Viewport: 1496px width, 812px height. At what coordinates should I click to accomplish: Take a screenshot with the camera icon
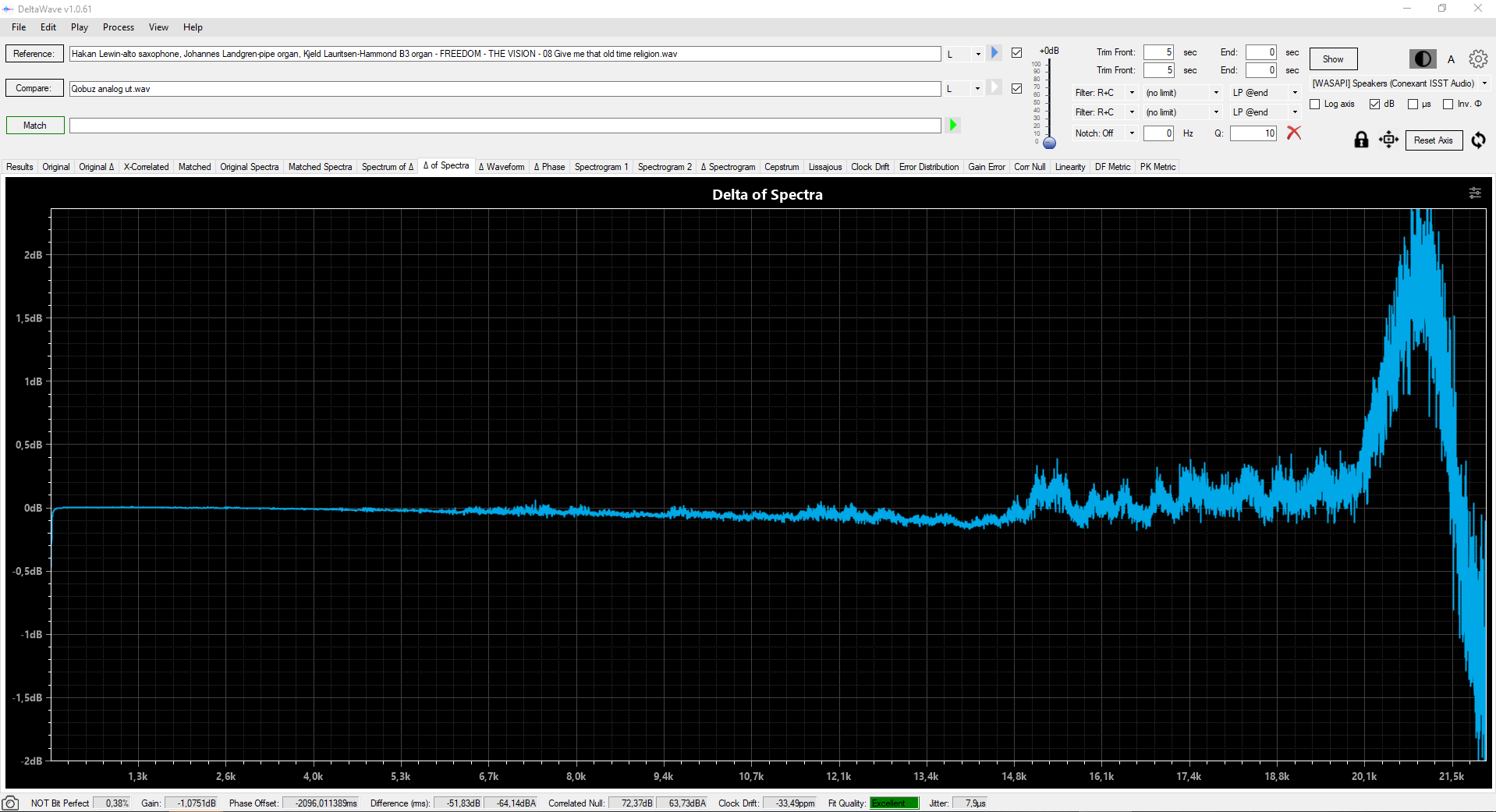pos(10,803)
